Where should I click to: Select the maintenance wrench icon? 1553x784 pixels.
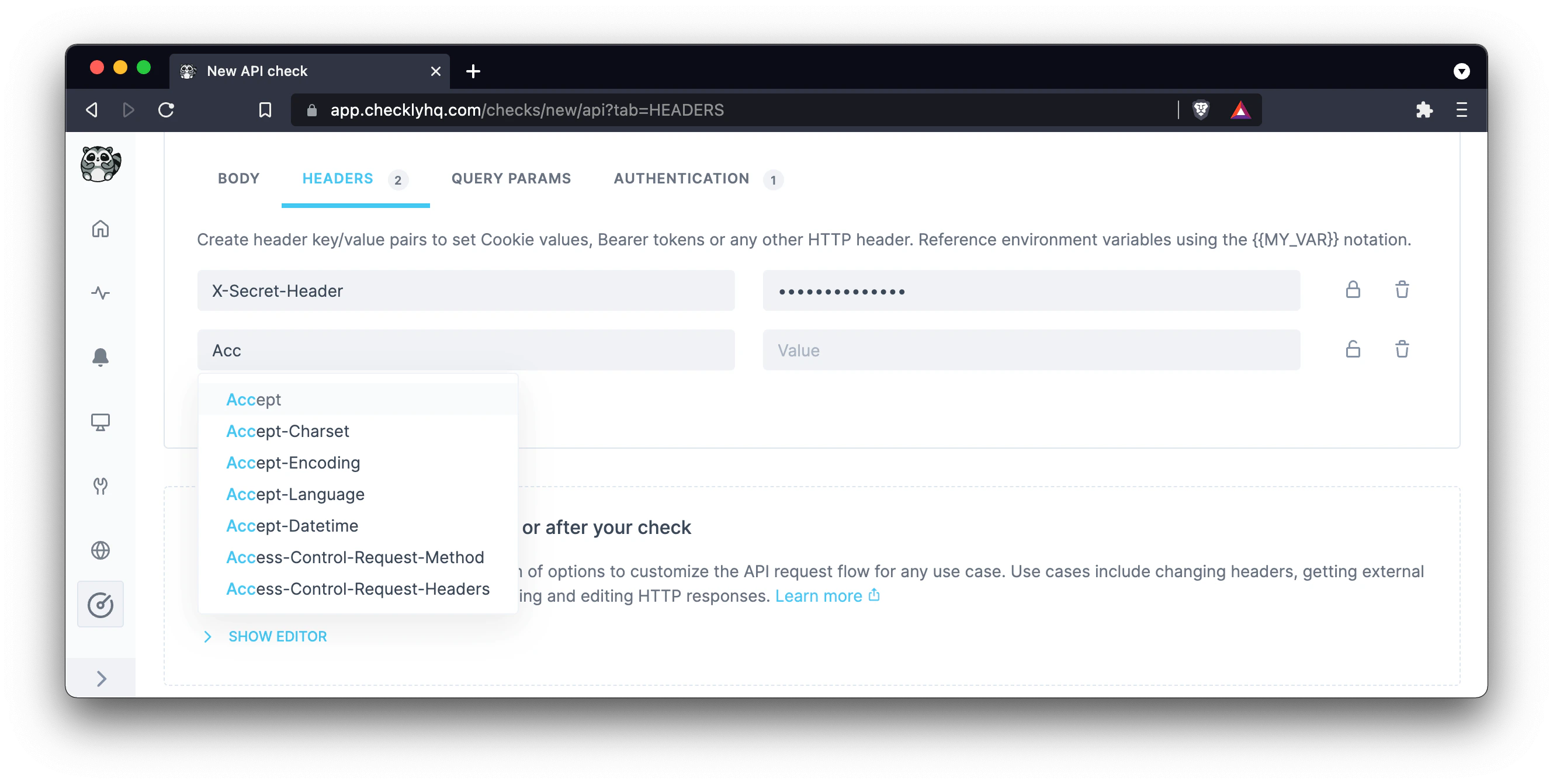(100, 486)
